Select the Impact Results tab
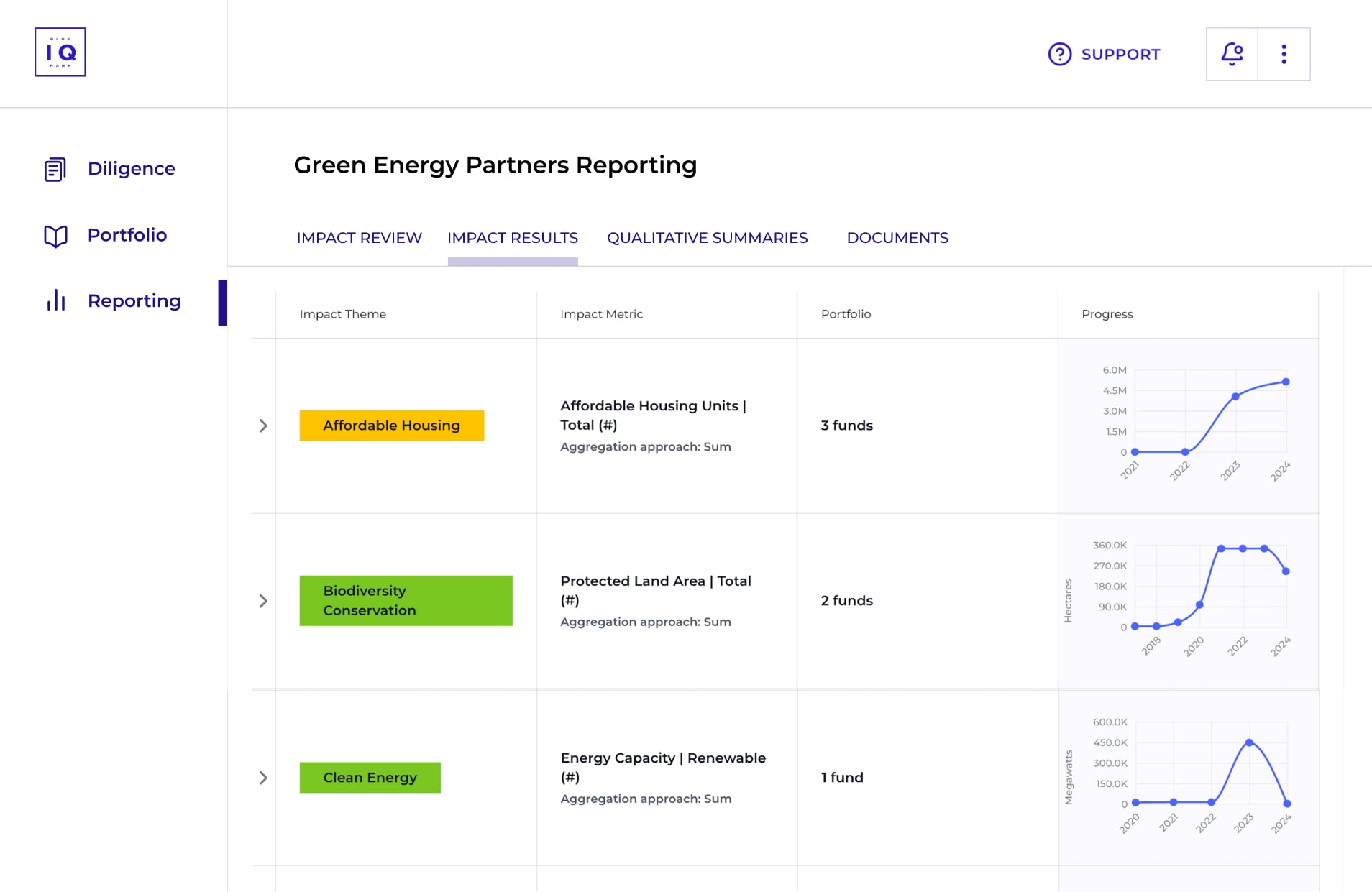This screenshot has width=1372, height=892. (x=513, y=238)
